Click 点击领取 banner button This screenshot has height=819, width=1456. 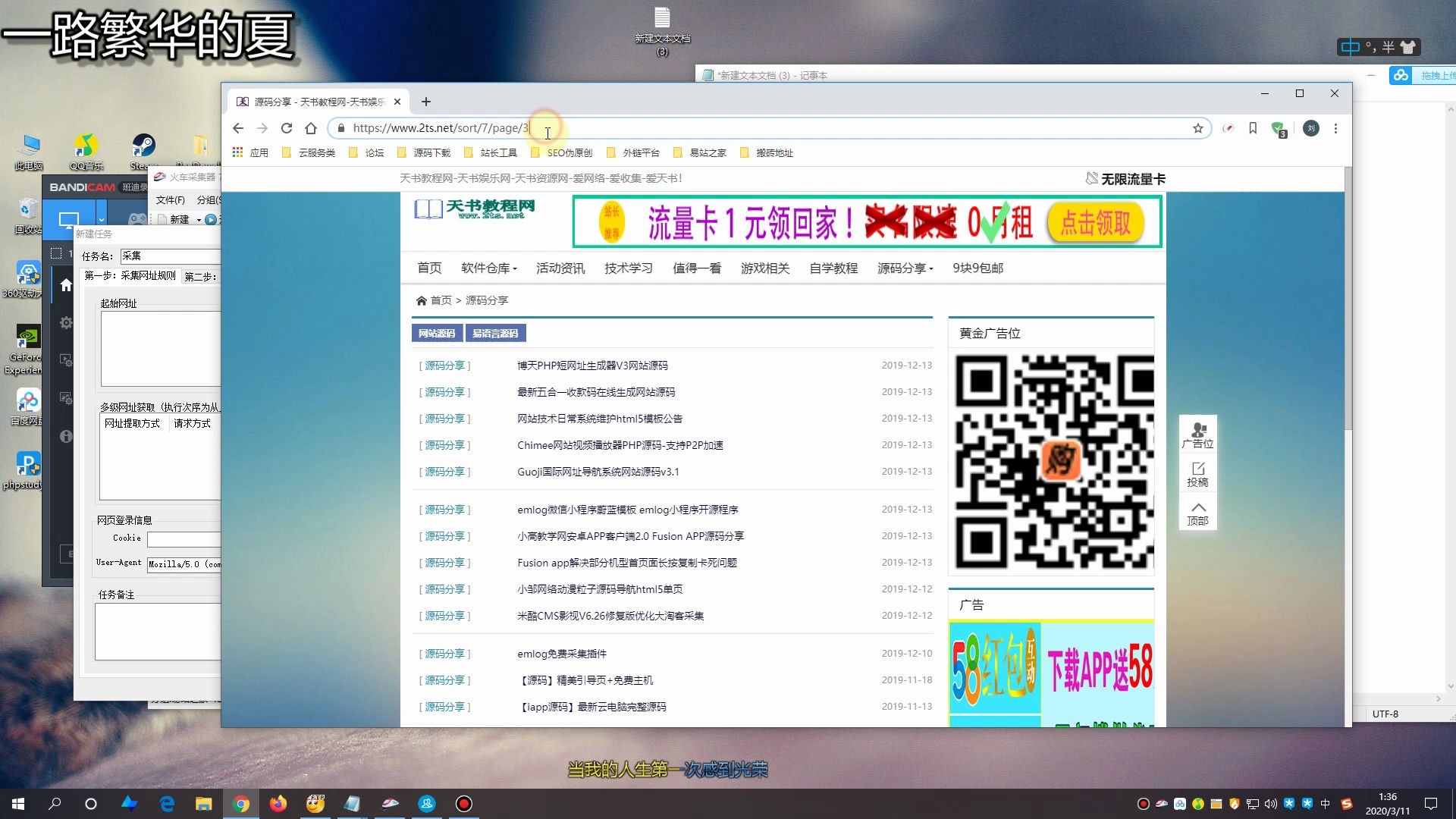pos(1095,222)
